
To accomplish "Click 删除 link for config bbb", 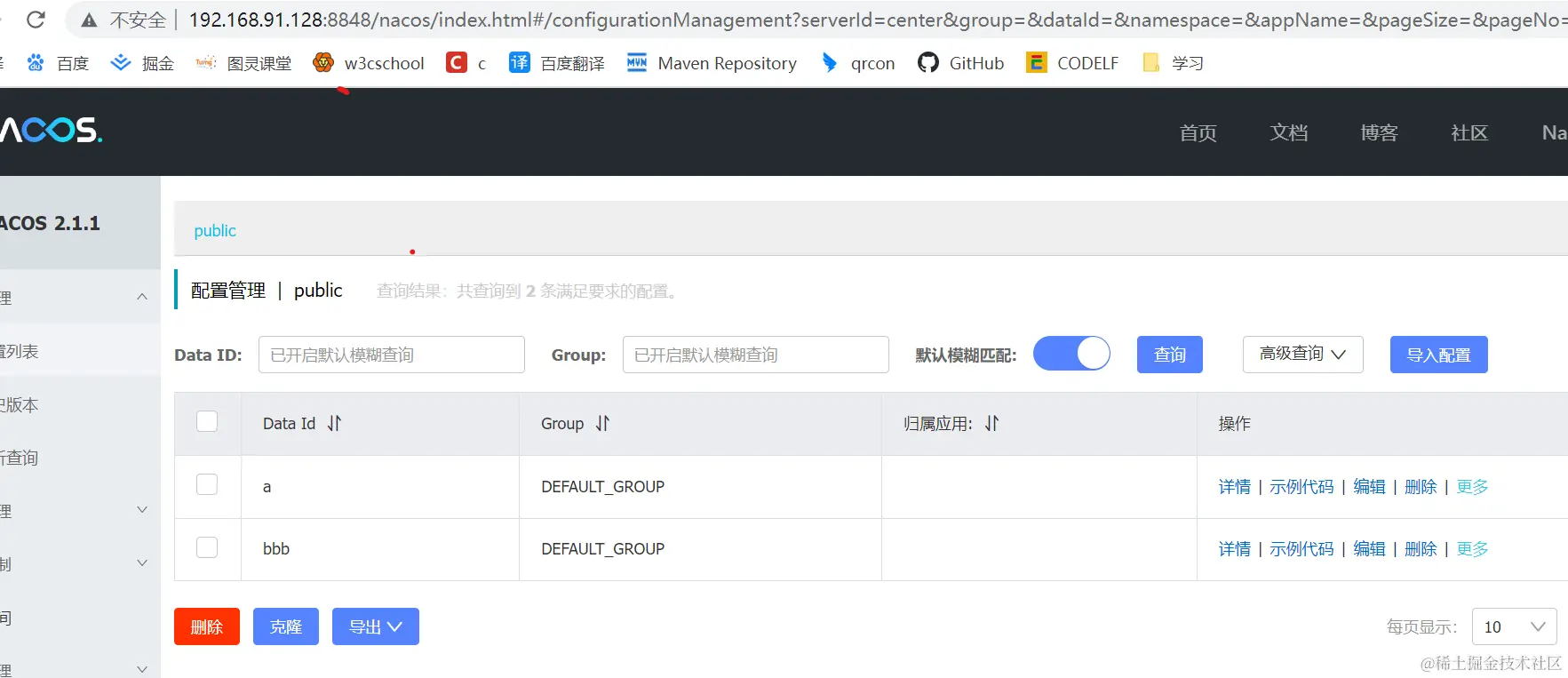I will click(1421, 549).
